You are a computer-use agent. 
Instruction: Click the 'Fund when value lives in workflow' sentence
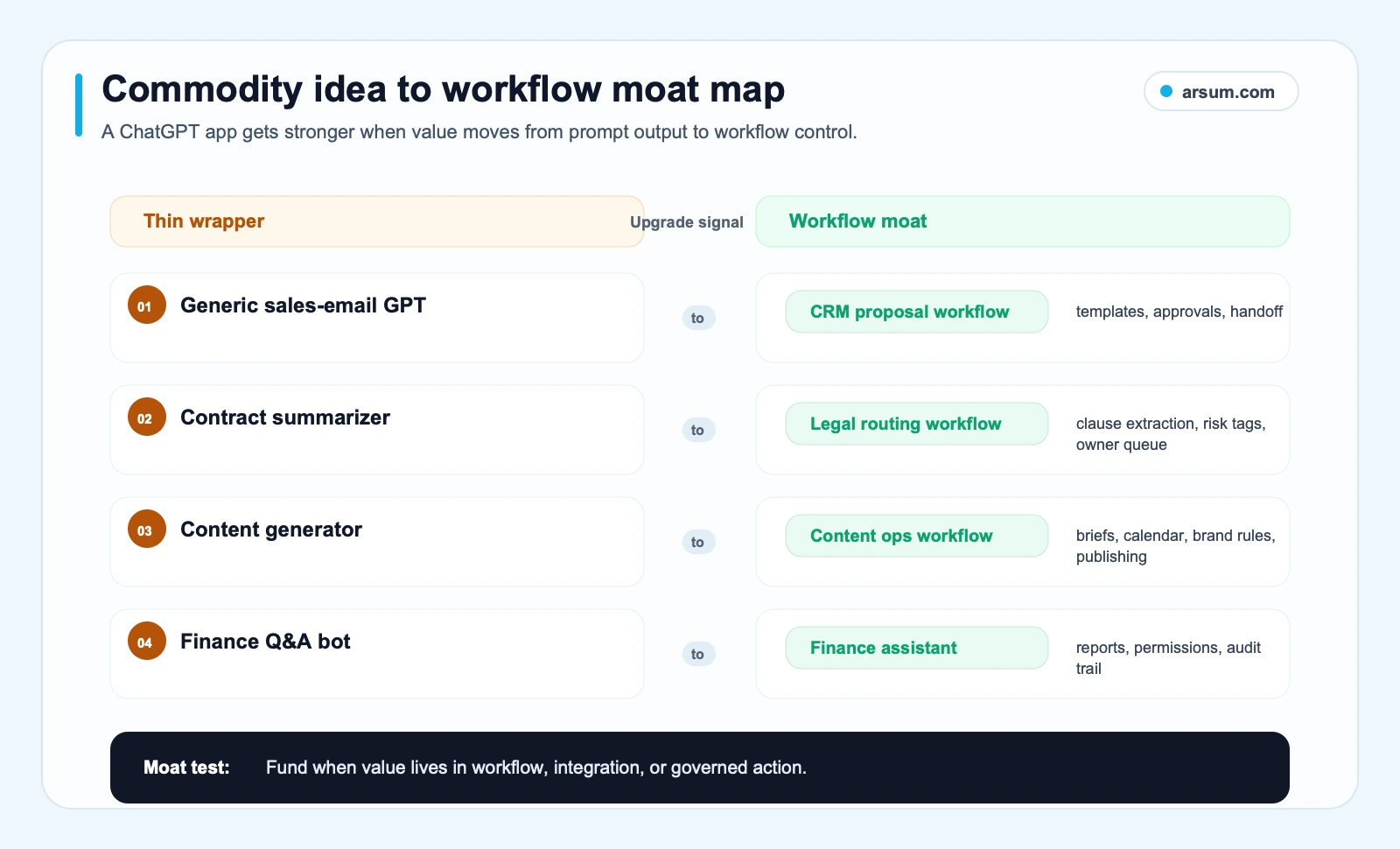click(536, 768)
